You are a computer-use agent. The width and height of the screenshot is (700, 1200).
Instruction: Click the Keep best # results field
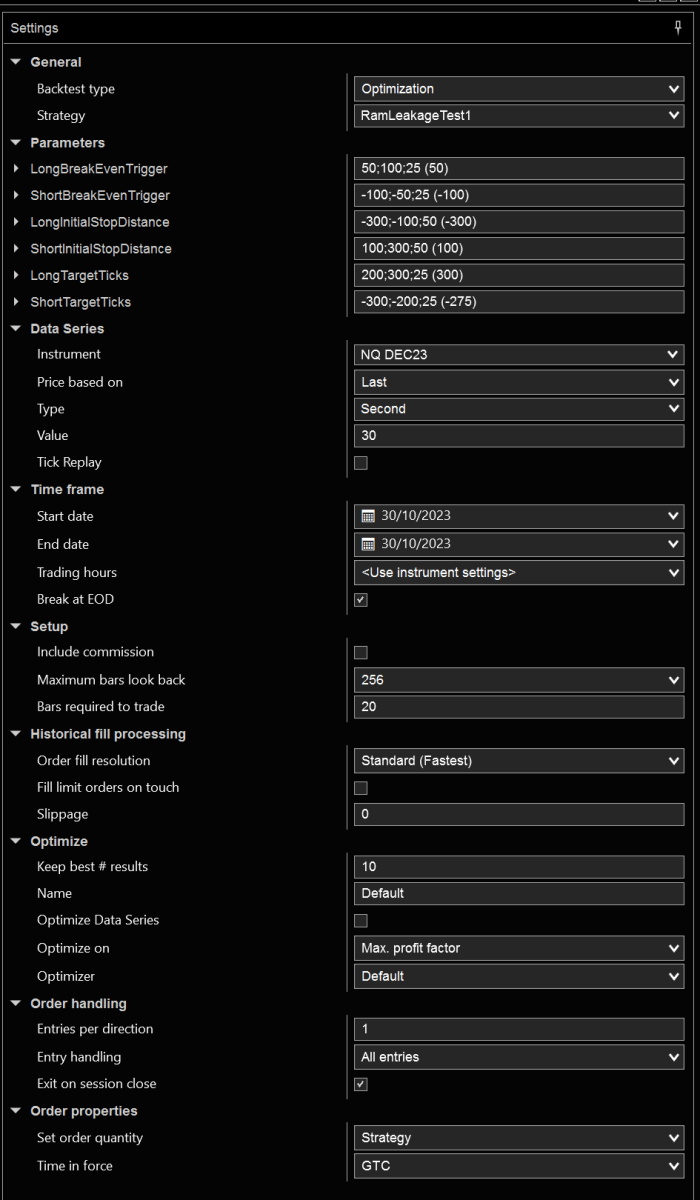[x=518, y=867]
